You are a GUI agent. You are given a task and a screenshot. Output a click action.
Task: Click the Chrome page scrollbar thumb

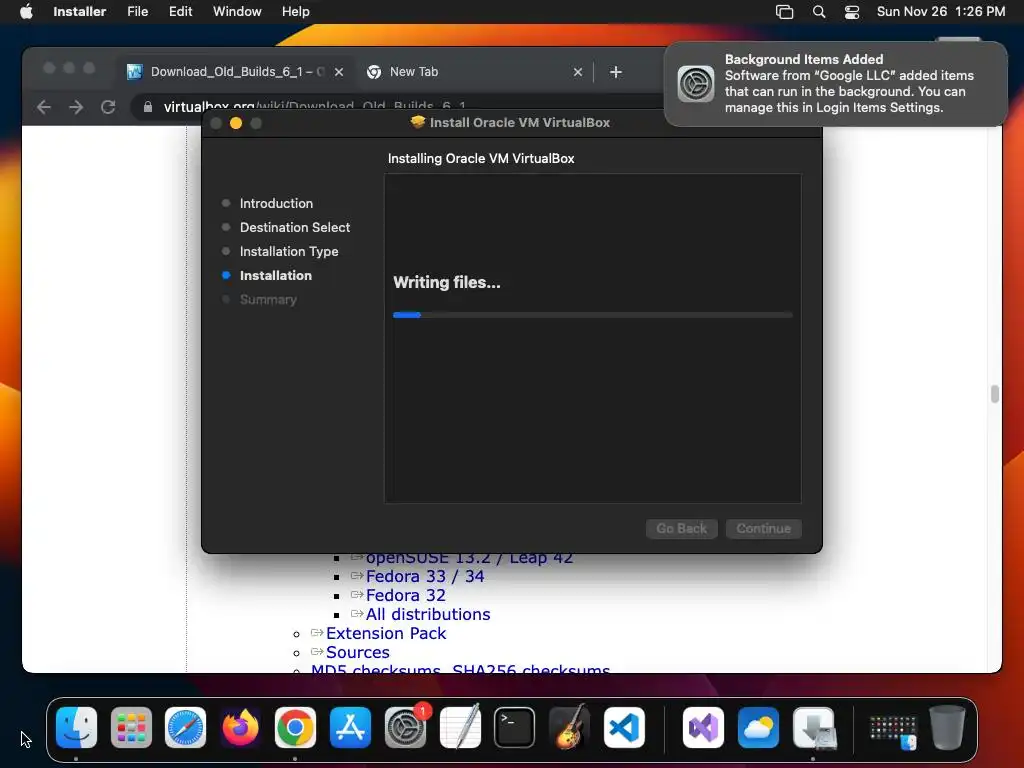[x=995, y=394]
